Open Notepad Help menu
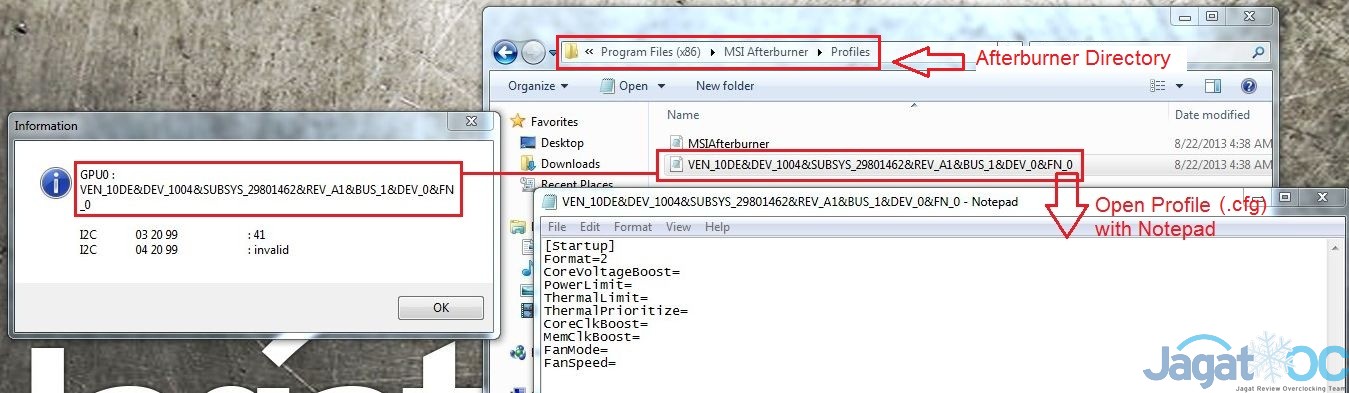Image resolution: width=1349 pixels, height=393 pixels. [x=717, y=227]
